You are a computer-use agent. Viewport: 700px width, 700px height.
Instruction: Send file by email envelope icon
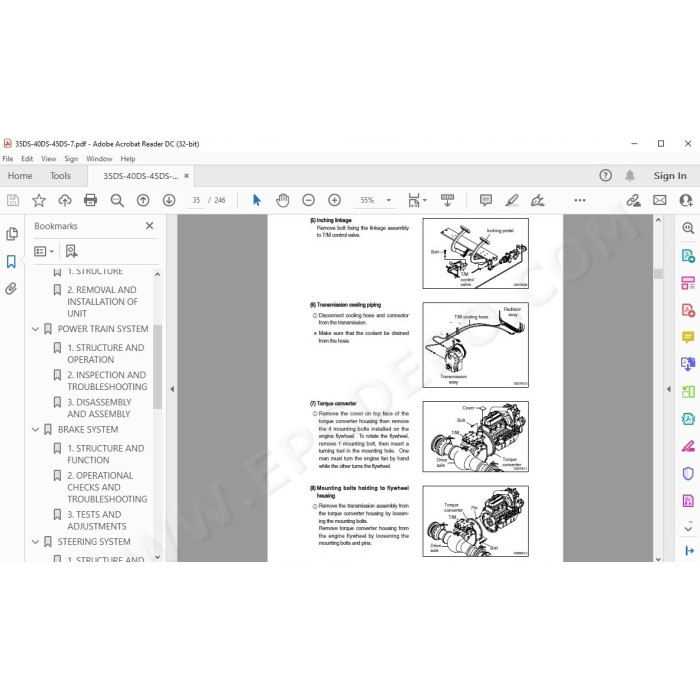(x=659, y=200)
